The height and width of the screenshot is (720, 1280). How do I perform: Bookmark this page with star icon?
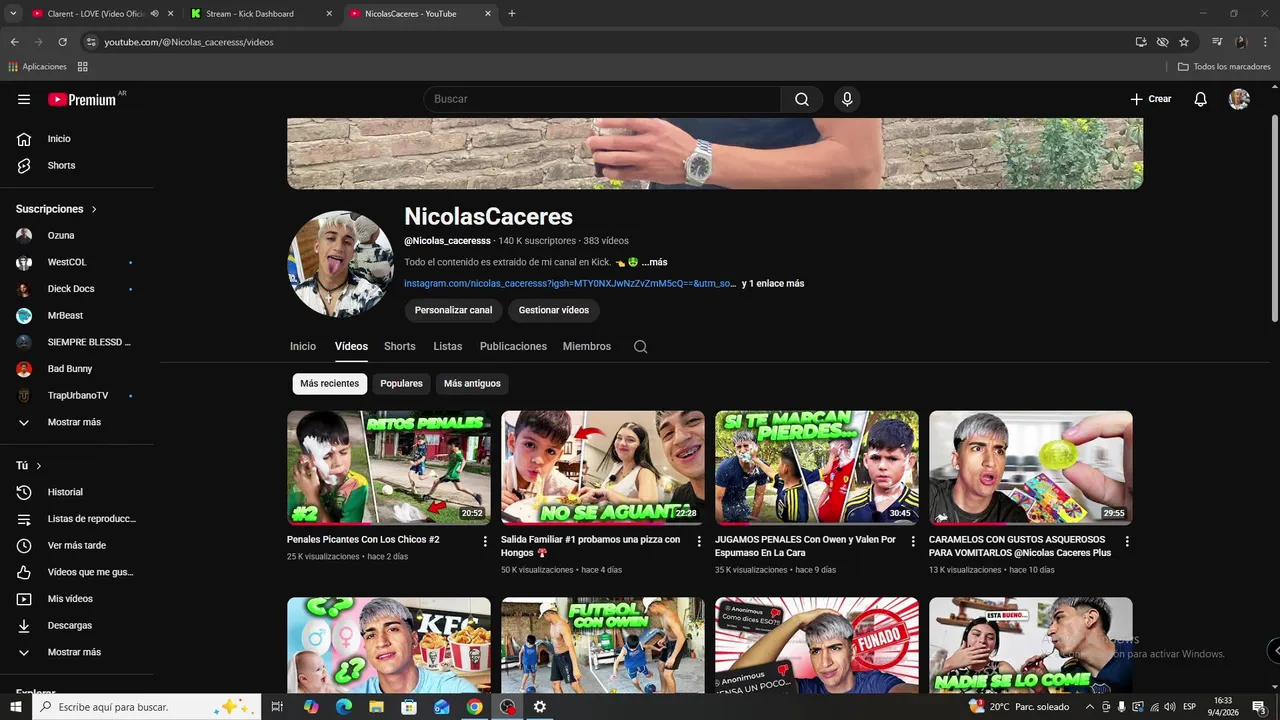click(1184, 42)
